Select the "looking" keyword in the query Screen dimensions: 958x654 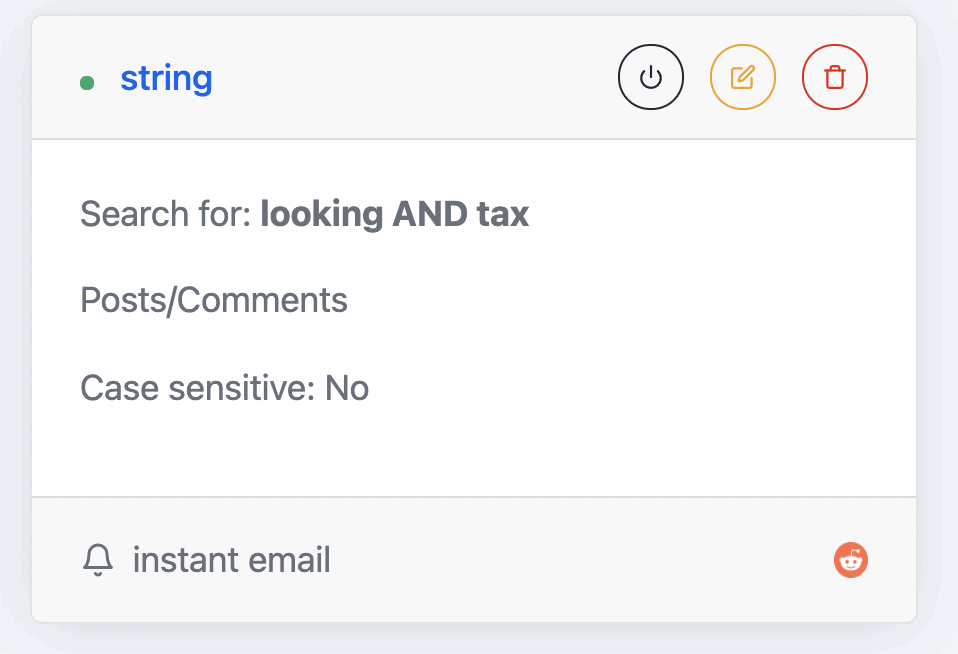(321, 215)
